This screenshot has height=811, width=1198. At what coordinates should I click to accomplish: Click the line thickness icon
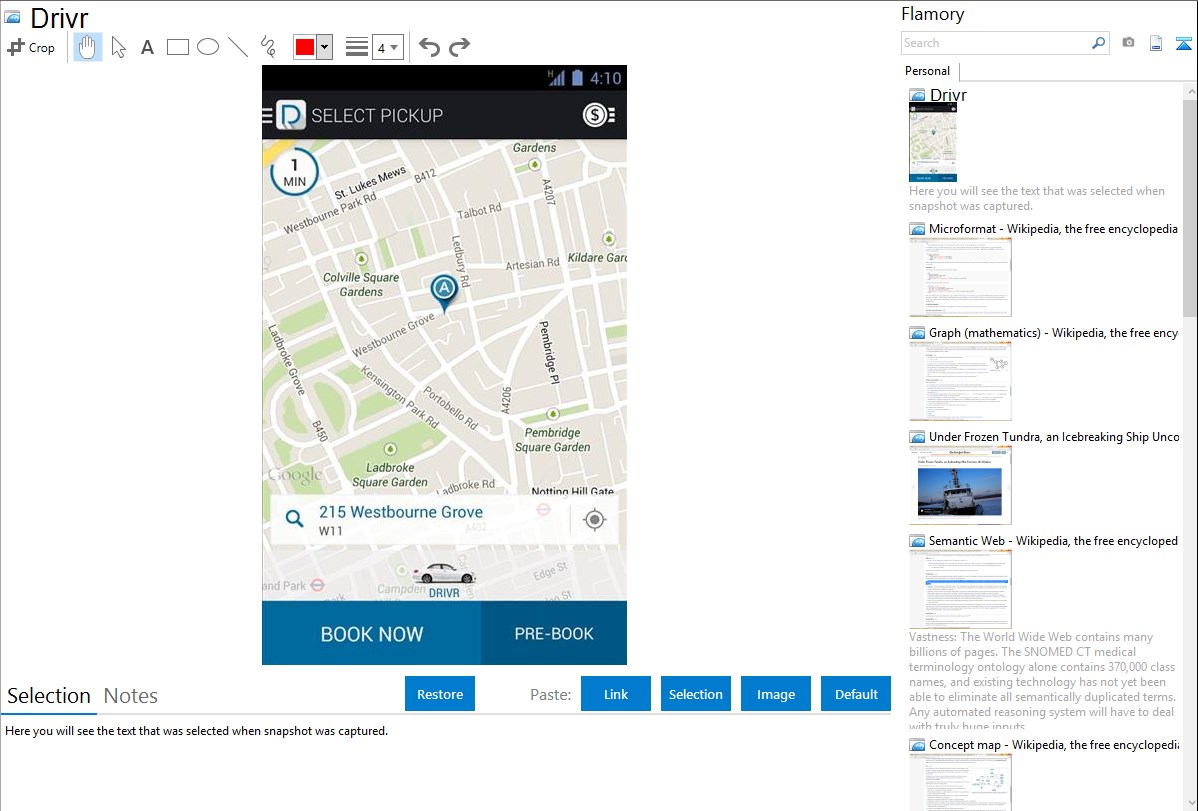coord(357,47)
